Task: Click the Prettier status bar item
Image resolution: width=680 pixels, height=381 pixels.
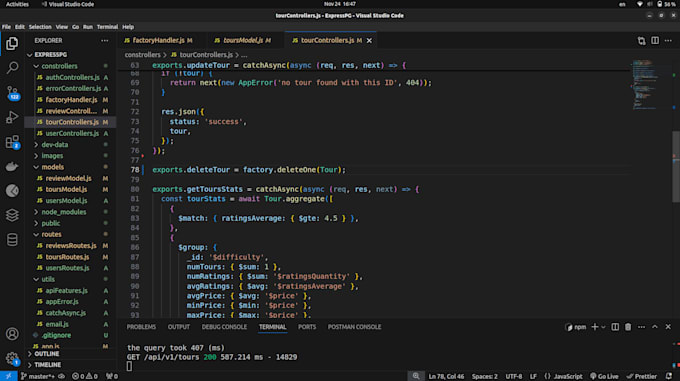Action: pos(641,376)
